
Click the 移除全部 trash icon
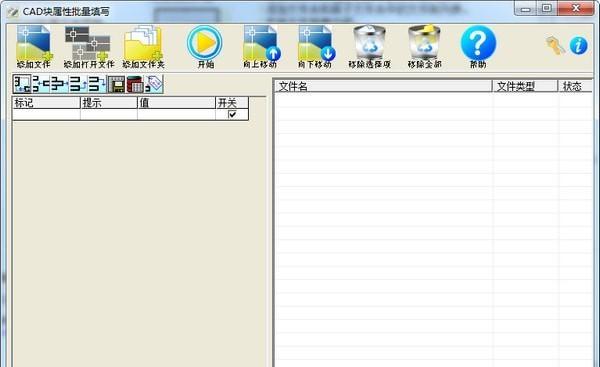coord(424,42)
